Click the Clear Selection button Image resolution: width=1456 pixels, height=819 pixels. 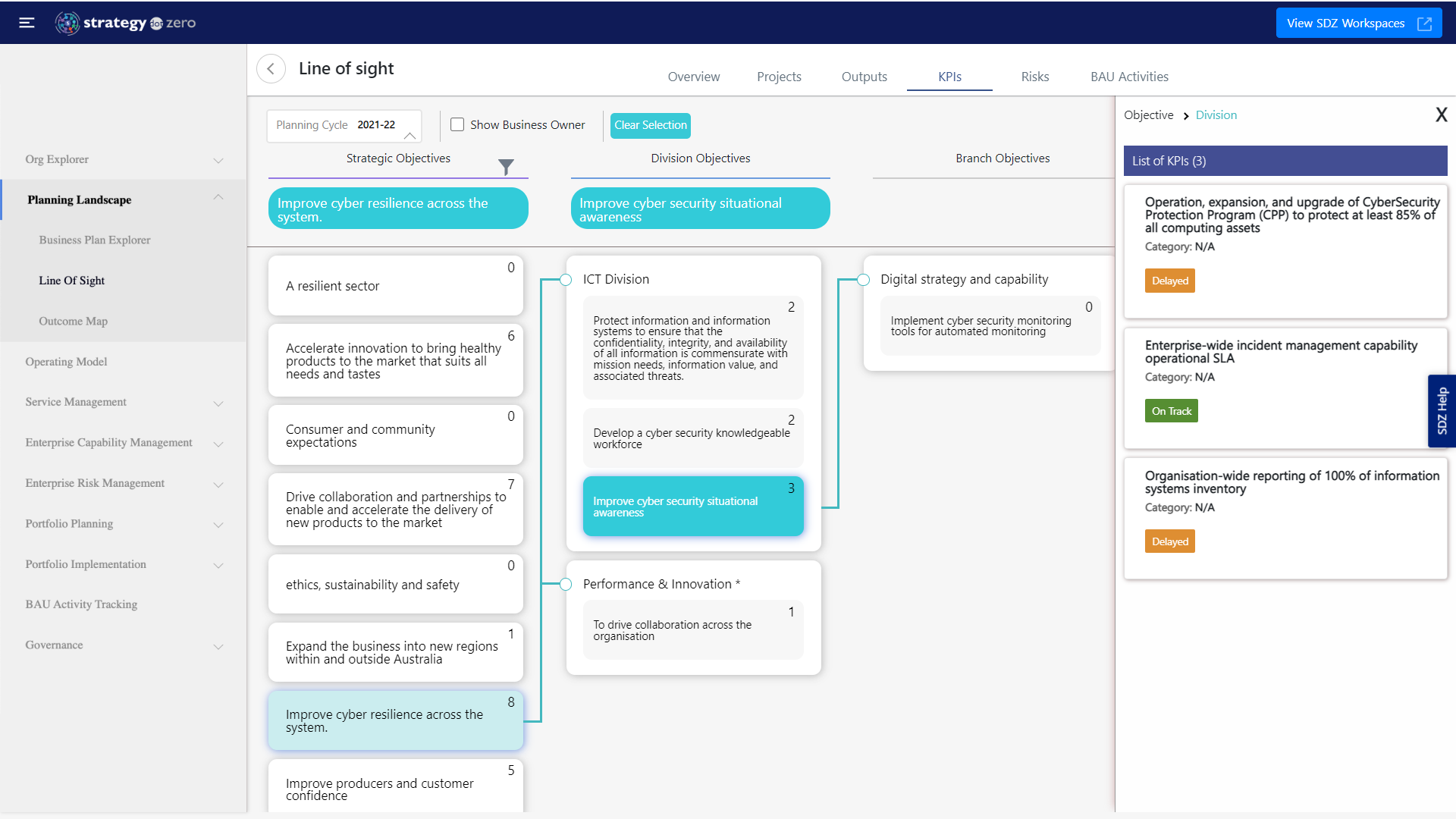point(650,125)
